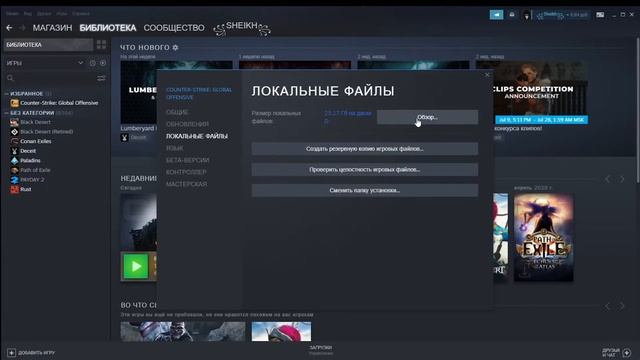This screenshot has width=640, height=360.
Task: Open the Справка menu in the menu bar
Action: coord(81,13)
